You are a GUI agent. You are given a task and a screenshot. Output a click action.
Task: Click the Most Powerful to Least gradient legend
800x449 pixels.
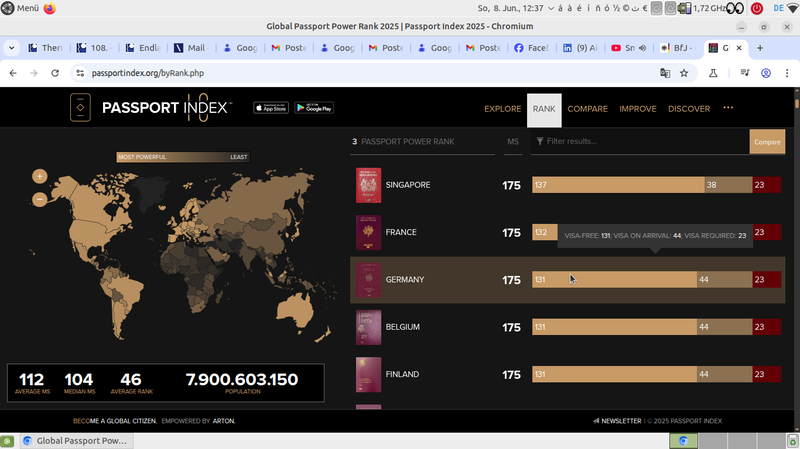183,157
